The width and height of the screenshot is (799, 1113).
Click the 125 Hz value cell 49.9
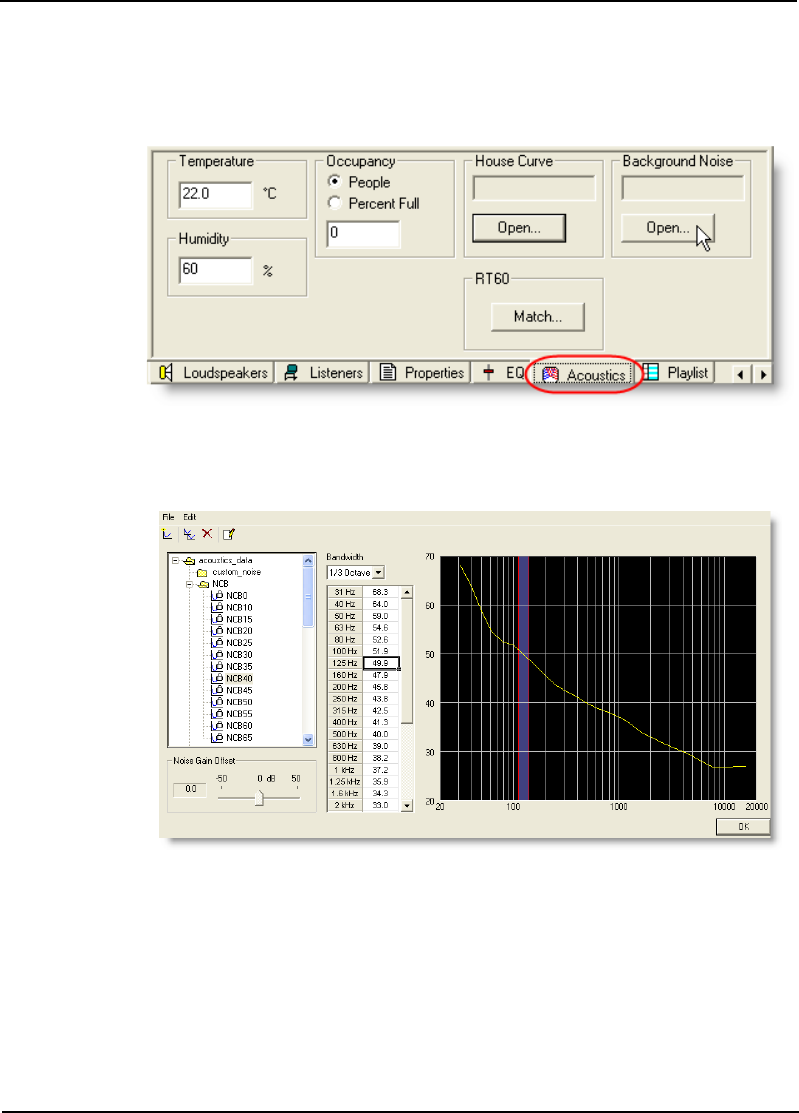point(381,663)
